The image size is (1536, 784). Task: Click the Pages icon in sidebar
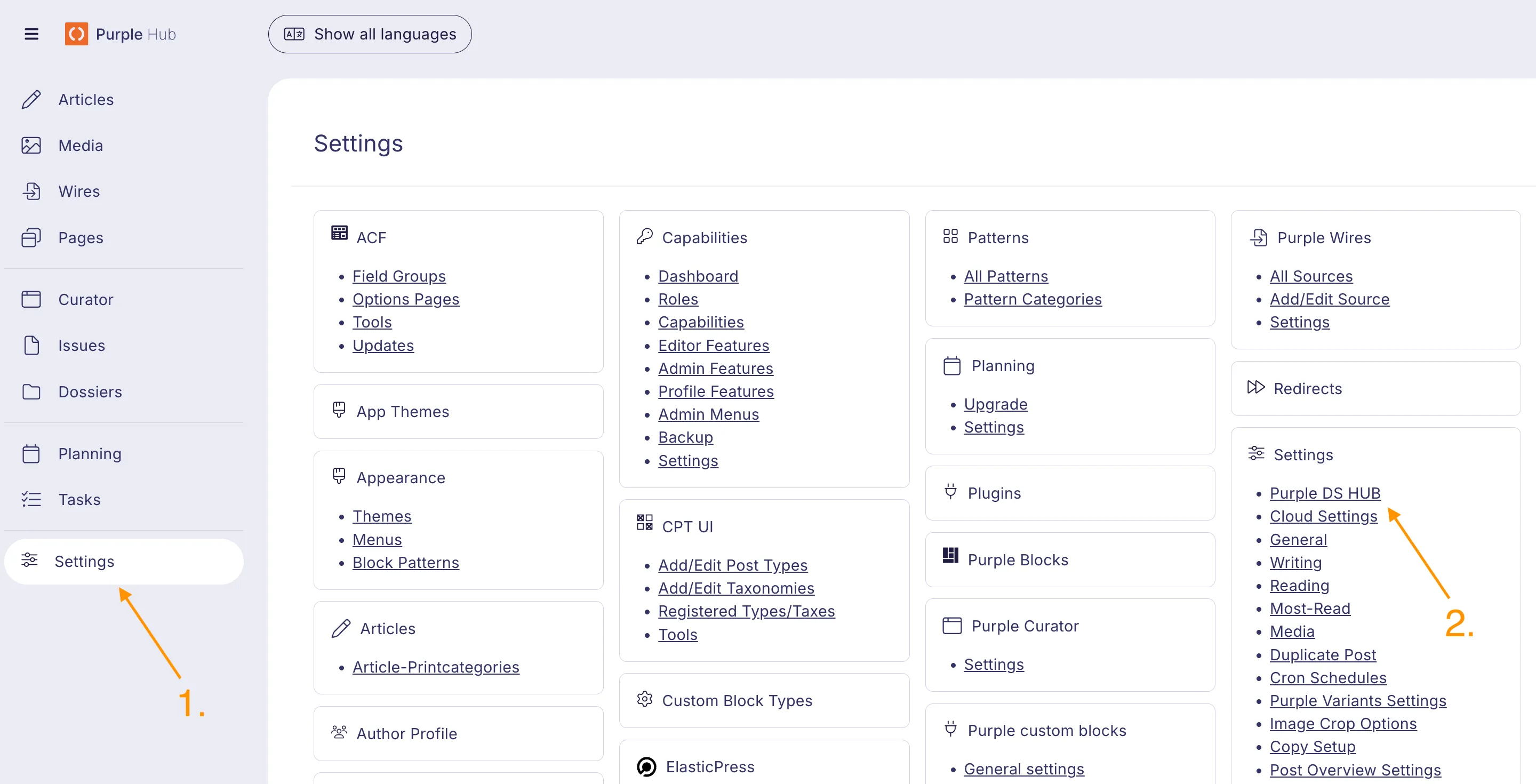point(31,237)
